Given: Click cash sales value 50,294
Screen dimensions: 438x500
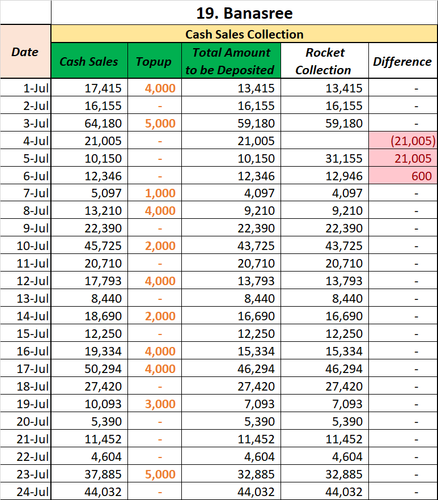Looking at the screenshot, I should pyautogui.click(x=89, y=369).
